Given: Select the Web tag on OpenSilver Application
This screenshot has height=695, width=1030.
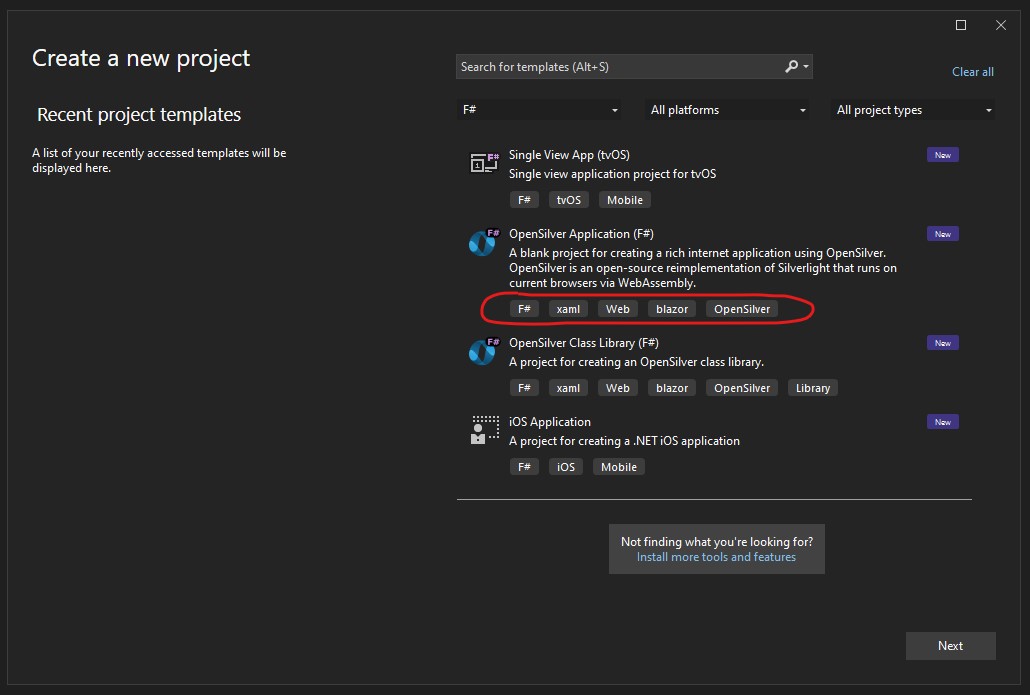Looking at the screenshot, I should tap(617, 308).
